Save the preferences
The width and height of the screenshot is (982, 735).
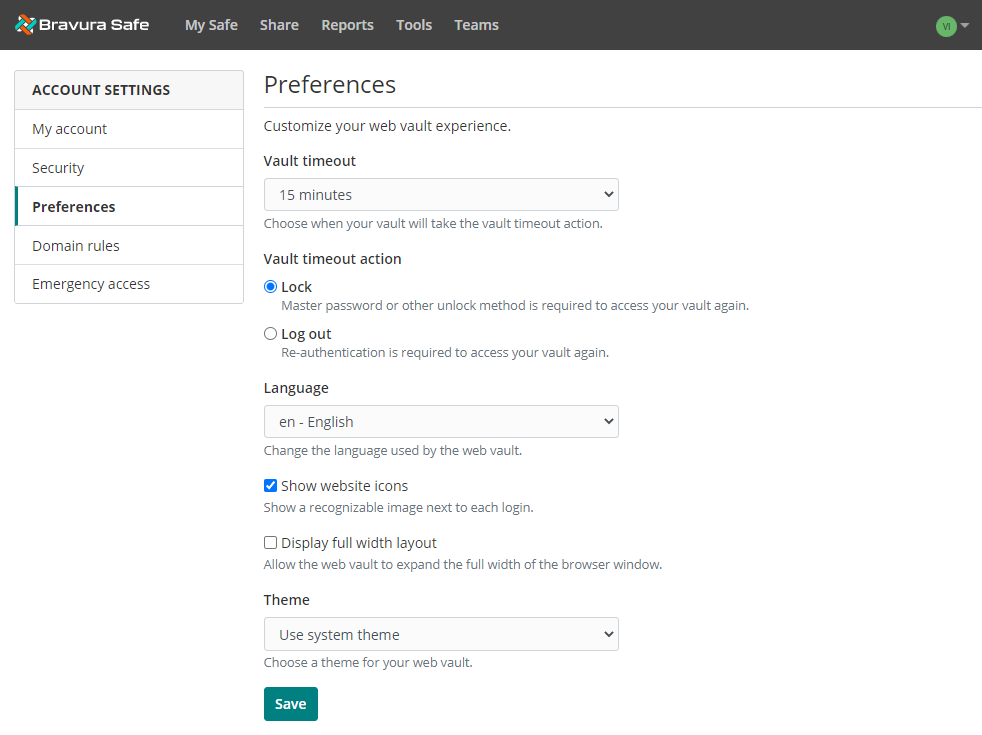(290, 704)
